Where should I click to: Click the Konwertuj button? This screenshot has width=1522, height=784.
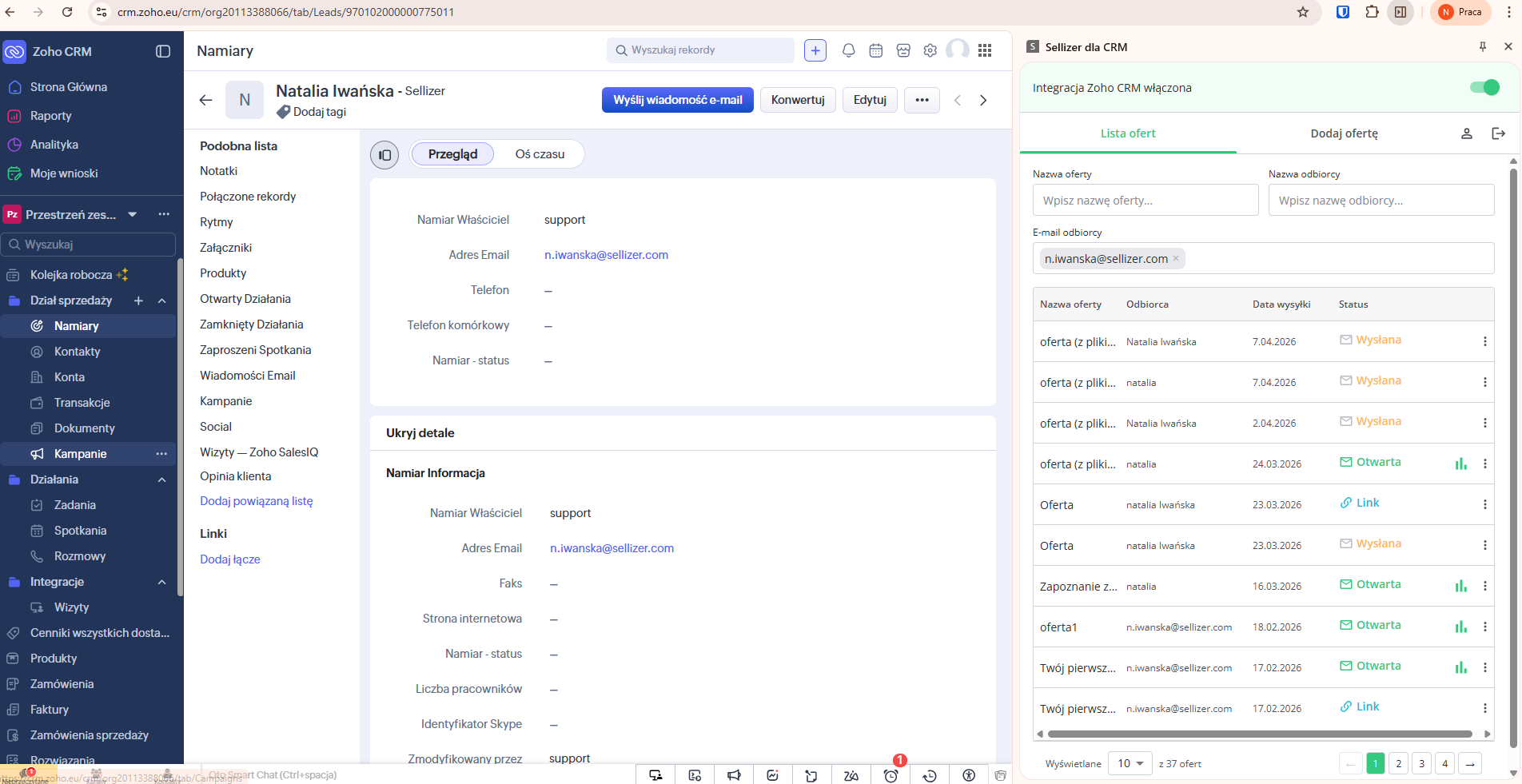[x=797, y=100]
